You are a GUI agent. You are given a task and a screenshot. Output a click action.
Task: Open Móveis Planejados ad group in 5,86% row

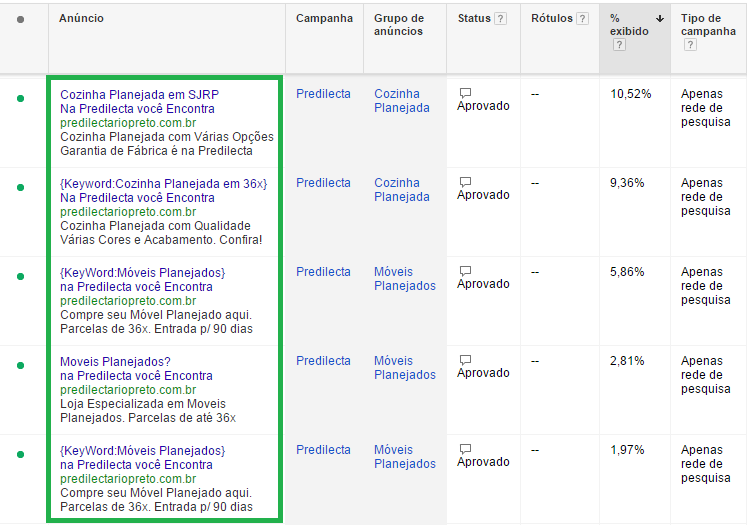(405, 279)
